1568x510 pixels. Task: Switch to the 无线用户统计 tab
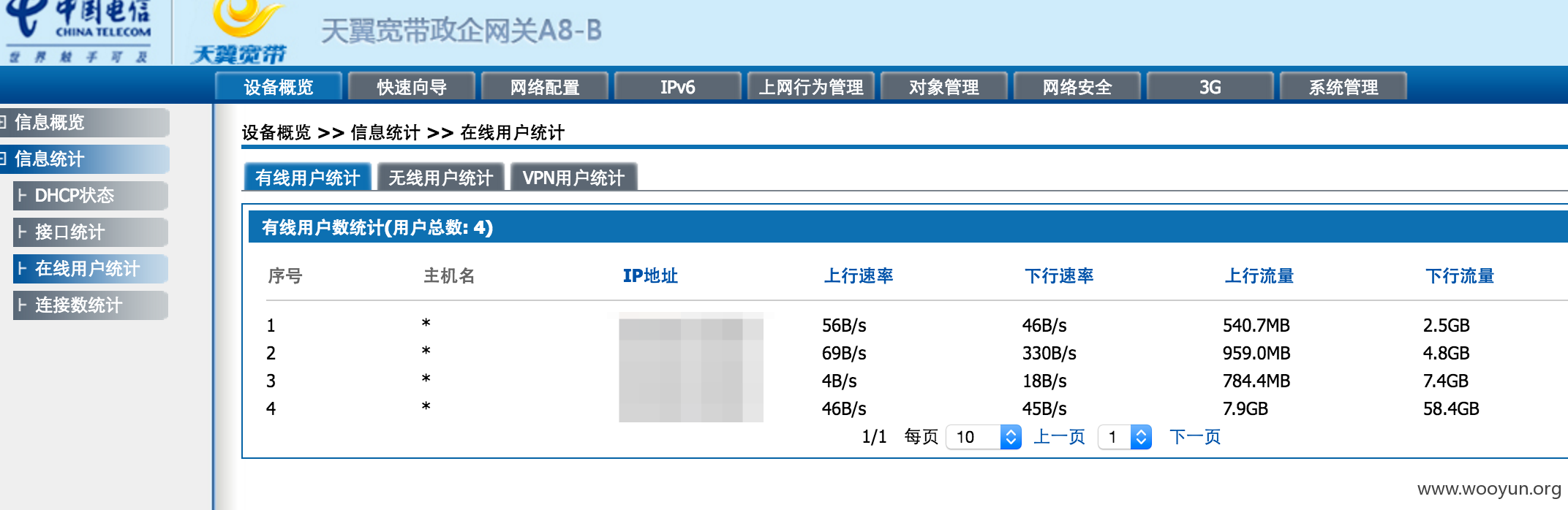click(x=441, y=178)
